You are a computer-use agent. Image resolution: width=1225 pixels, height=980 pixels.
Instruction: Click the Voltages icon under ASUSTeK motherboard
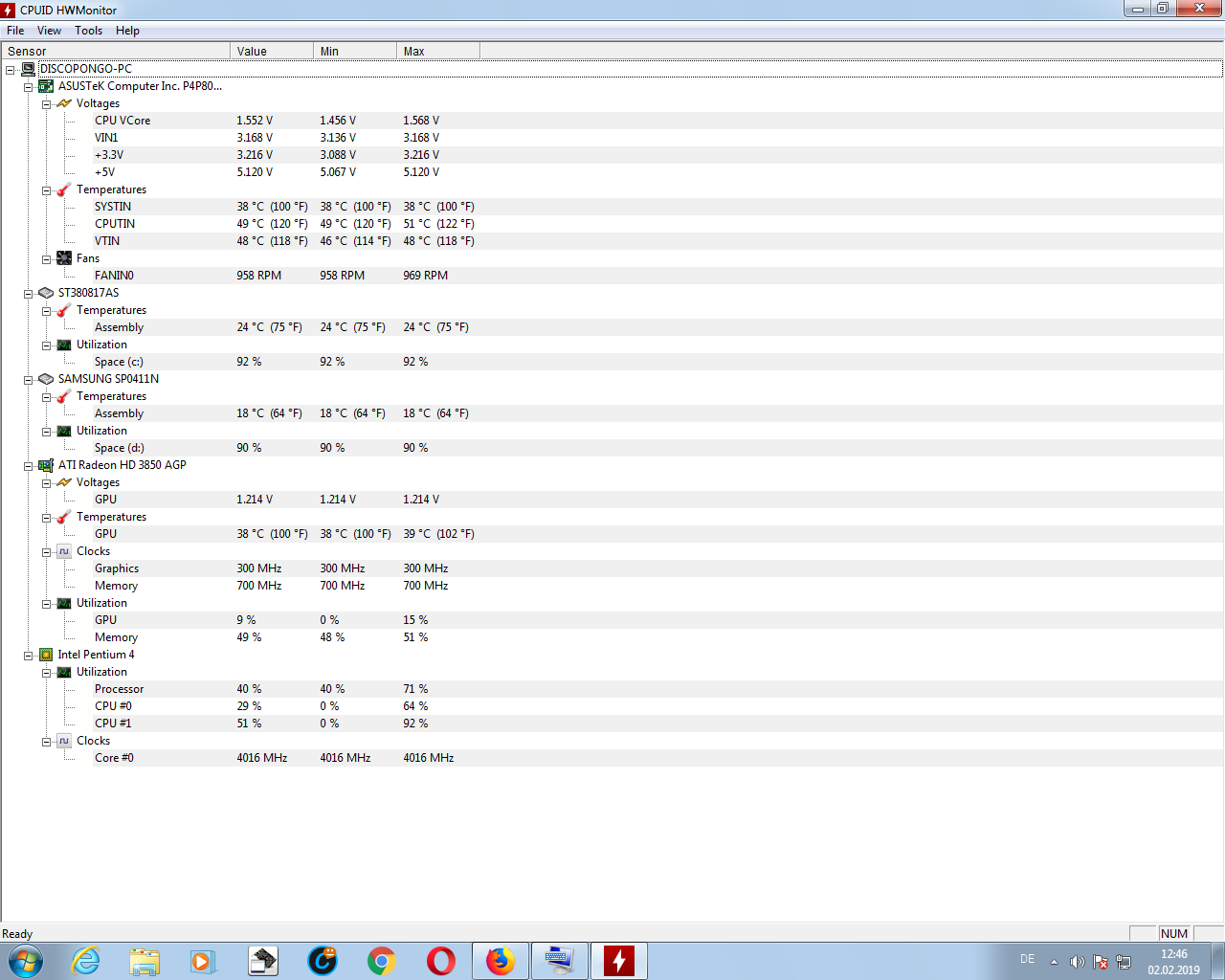pyautogui.click(x=64, y=103)
